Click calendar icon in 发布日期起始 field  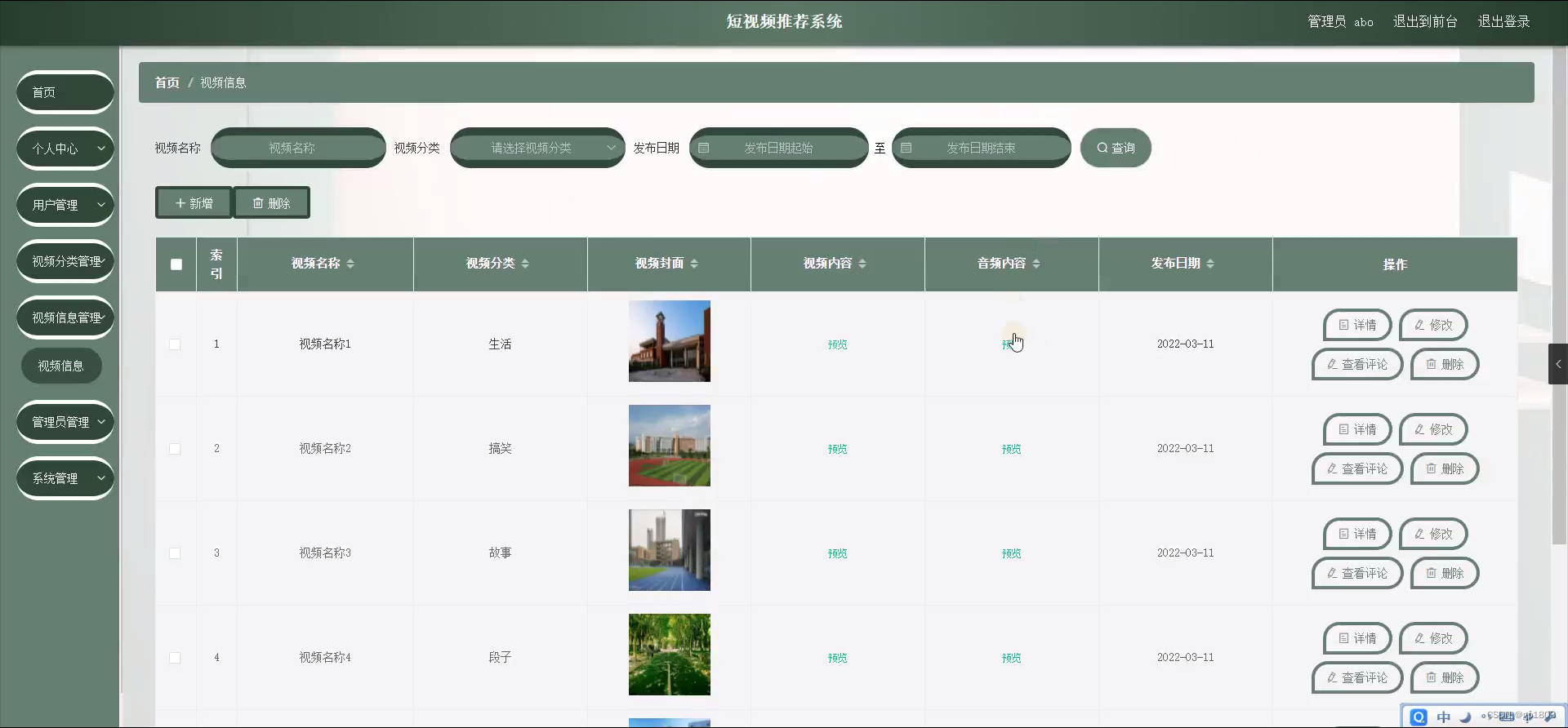tap(704, 148)
